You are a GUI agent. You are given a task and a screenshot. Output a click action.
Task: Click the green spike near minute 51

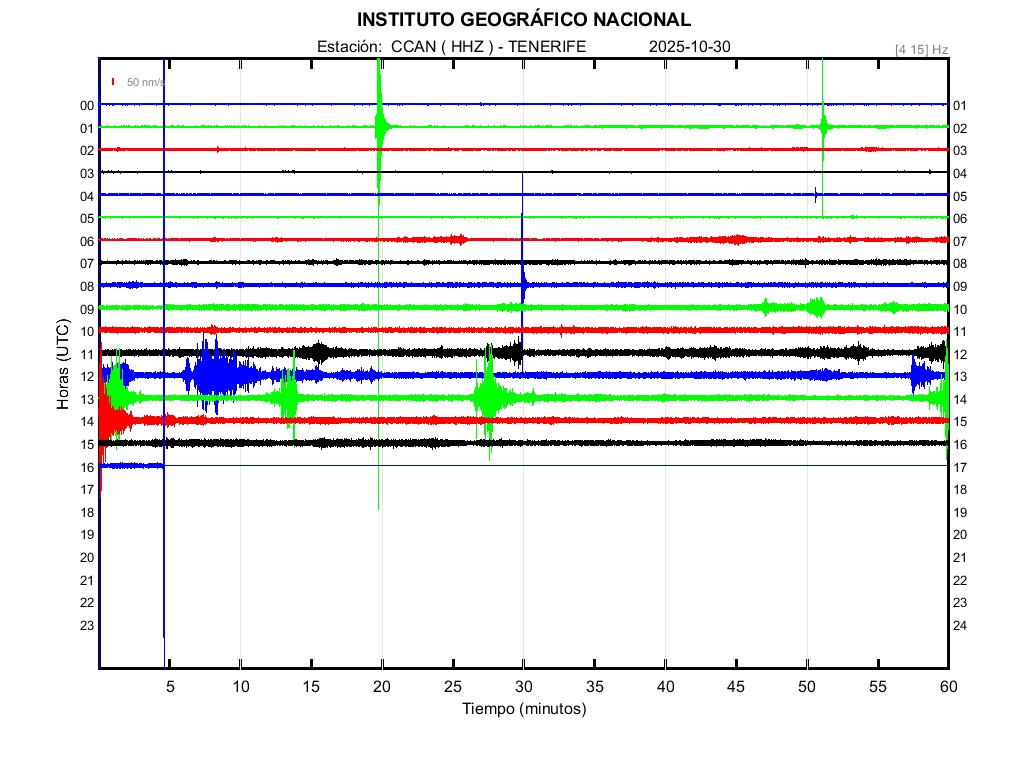point(822,126)
